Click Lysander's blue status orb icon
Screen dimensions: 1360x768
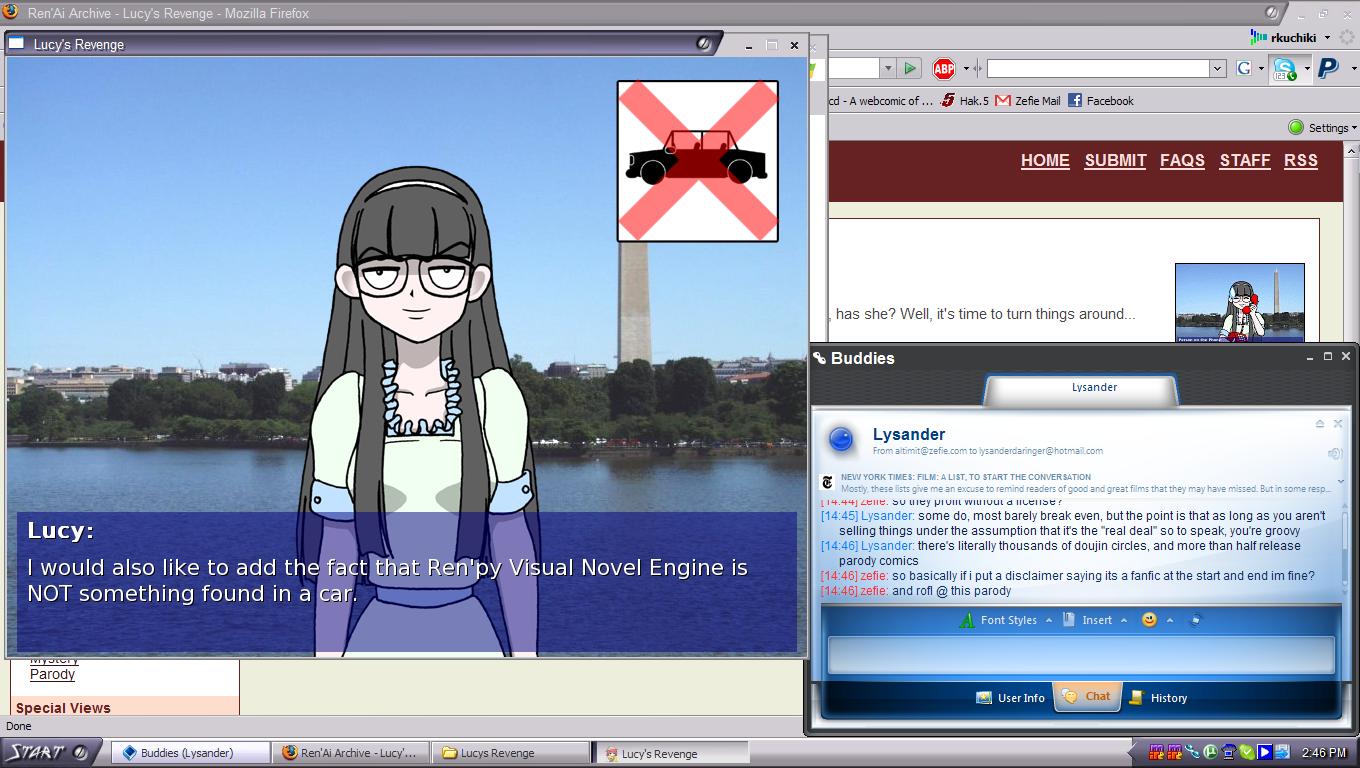pos(842,440)
